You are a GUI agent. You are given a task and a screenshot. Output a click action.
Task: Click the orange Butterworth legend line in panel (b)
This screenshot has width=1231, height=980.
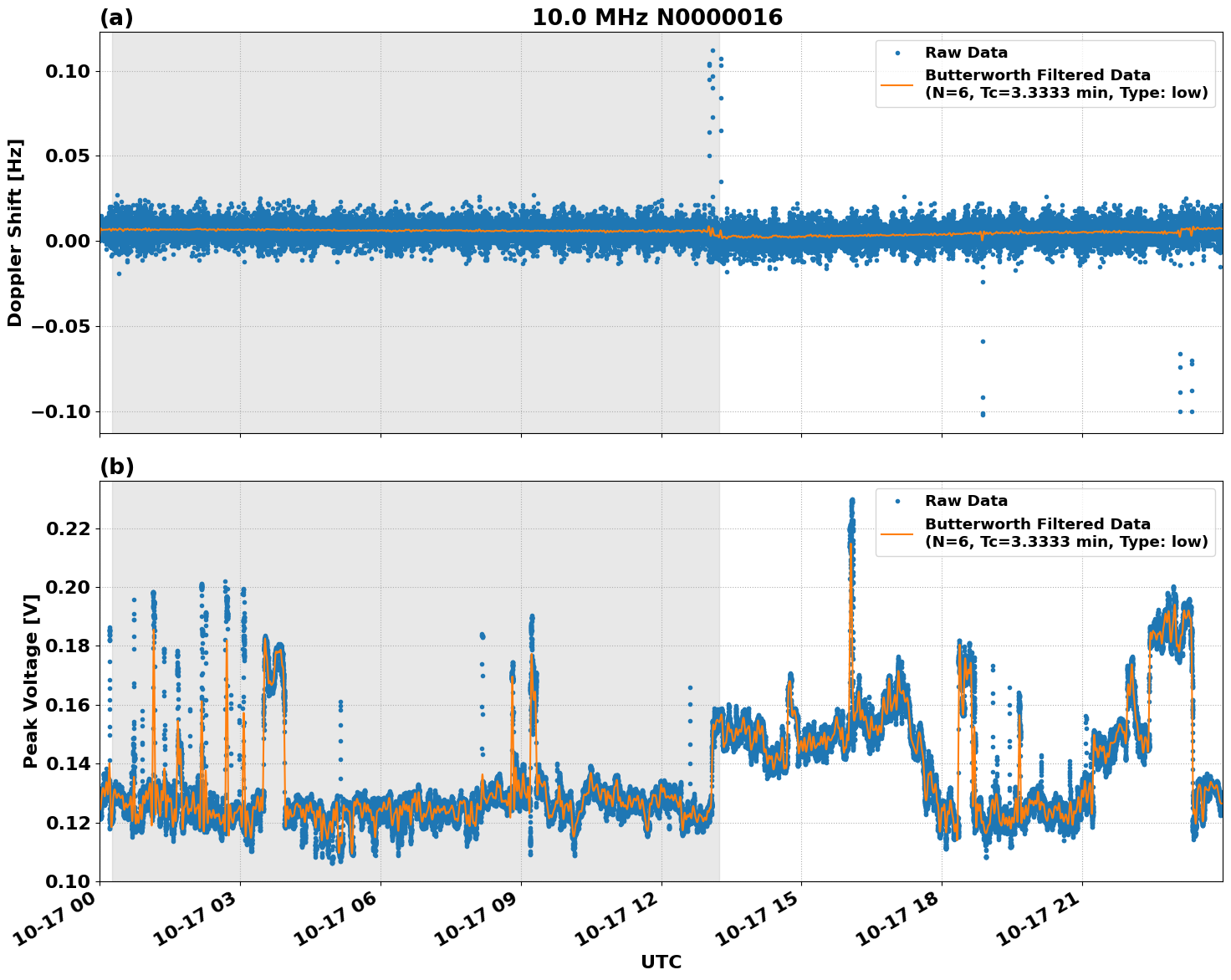pyautogui.click(x=897, y=533)
